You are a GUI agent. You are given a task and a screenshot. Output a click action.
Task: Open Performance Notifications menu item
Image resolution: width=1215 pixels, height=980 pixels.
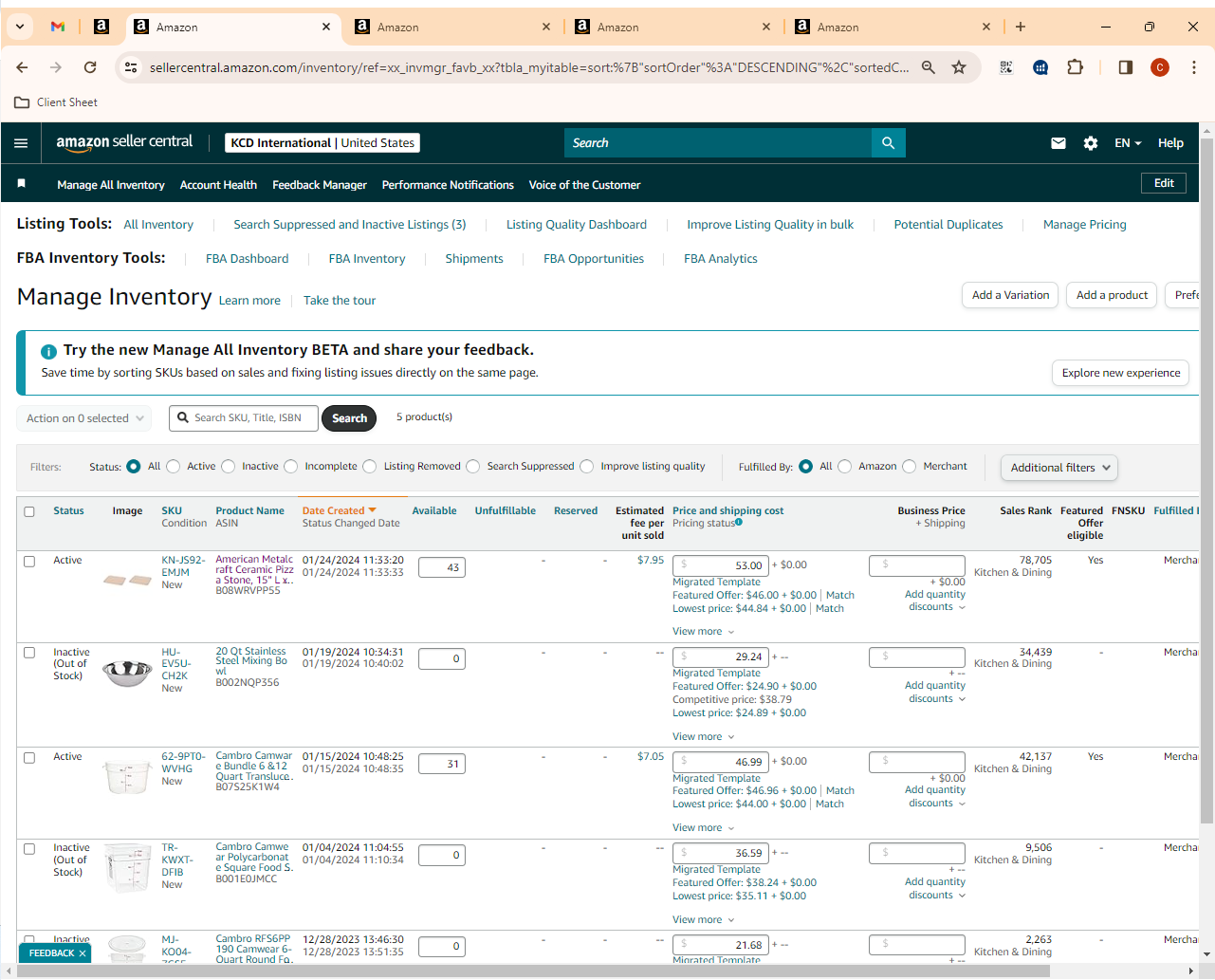(448, 185)
